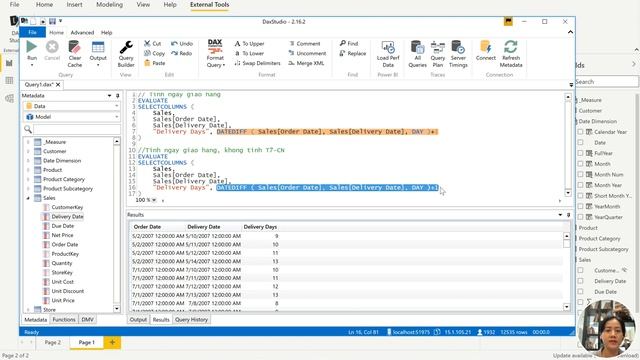Open the Replace tool
This screenshot has height=360, width=640.
pyautogui.click(x=353, y=53)
